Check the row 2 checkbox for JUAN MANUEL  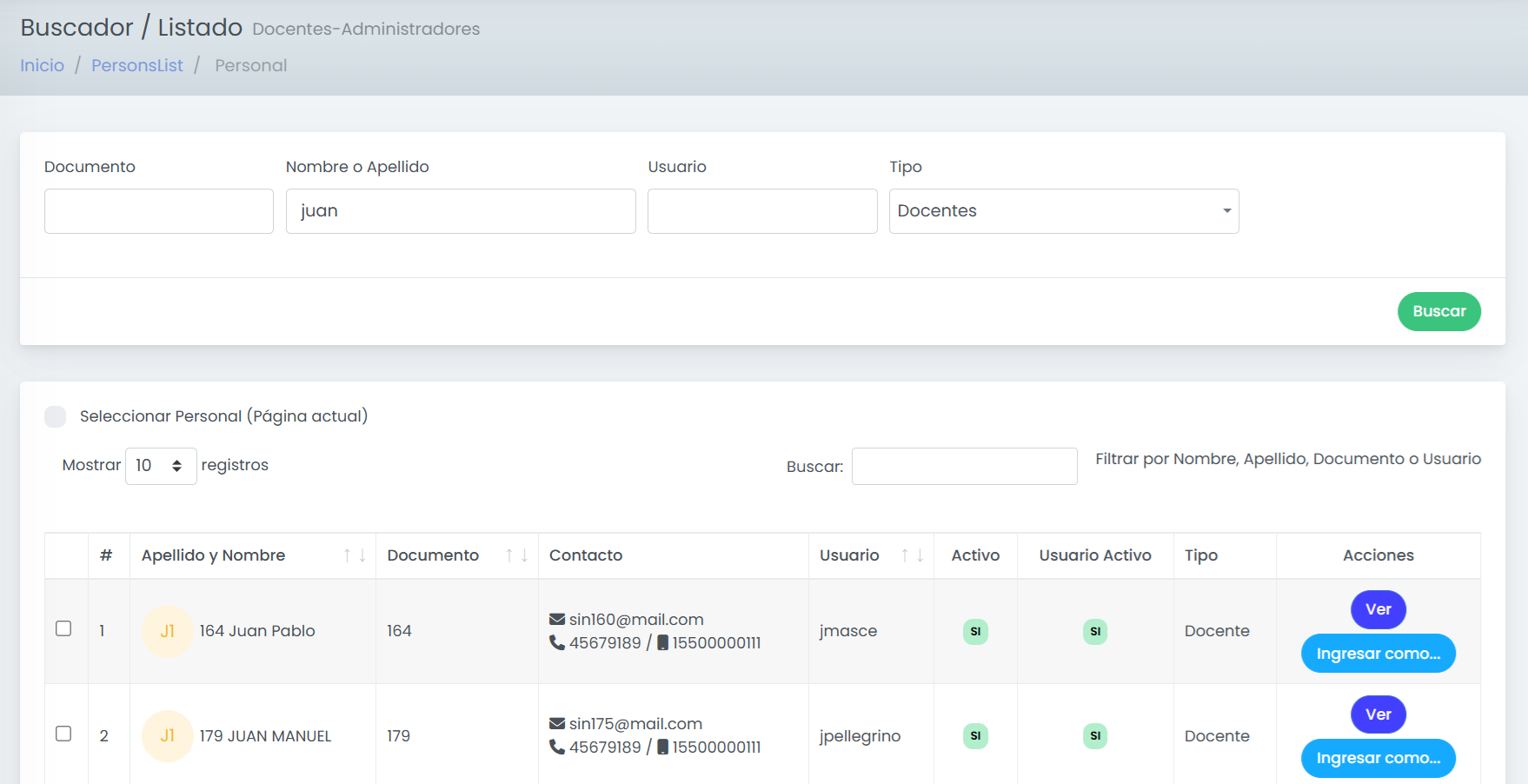coord(63,734)
